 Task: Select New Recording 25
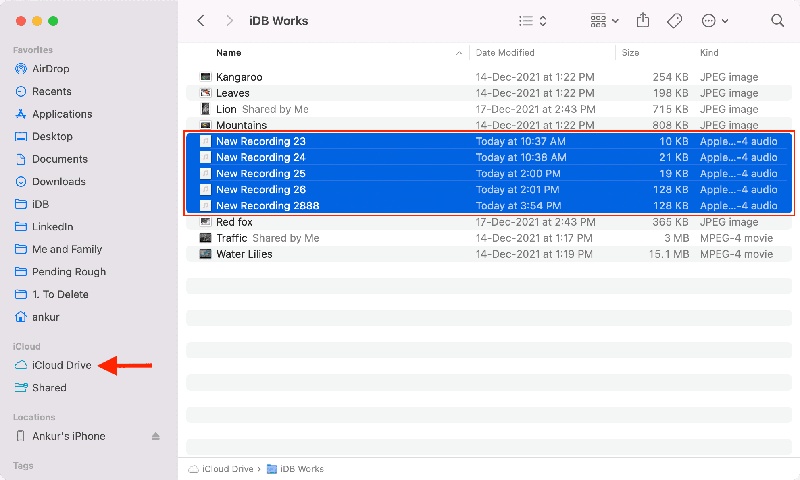coord(489,173)
